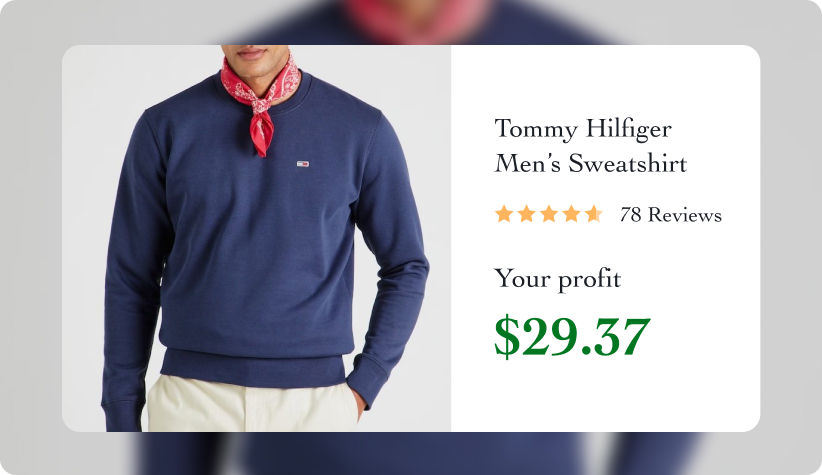Click the Men's Sweatshirt title line
This screenshot has height=475, width=822.
pos(591,163)
